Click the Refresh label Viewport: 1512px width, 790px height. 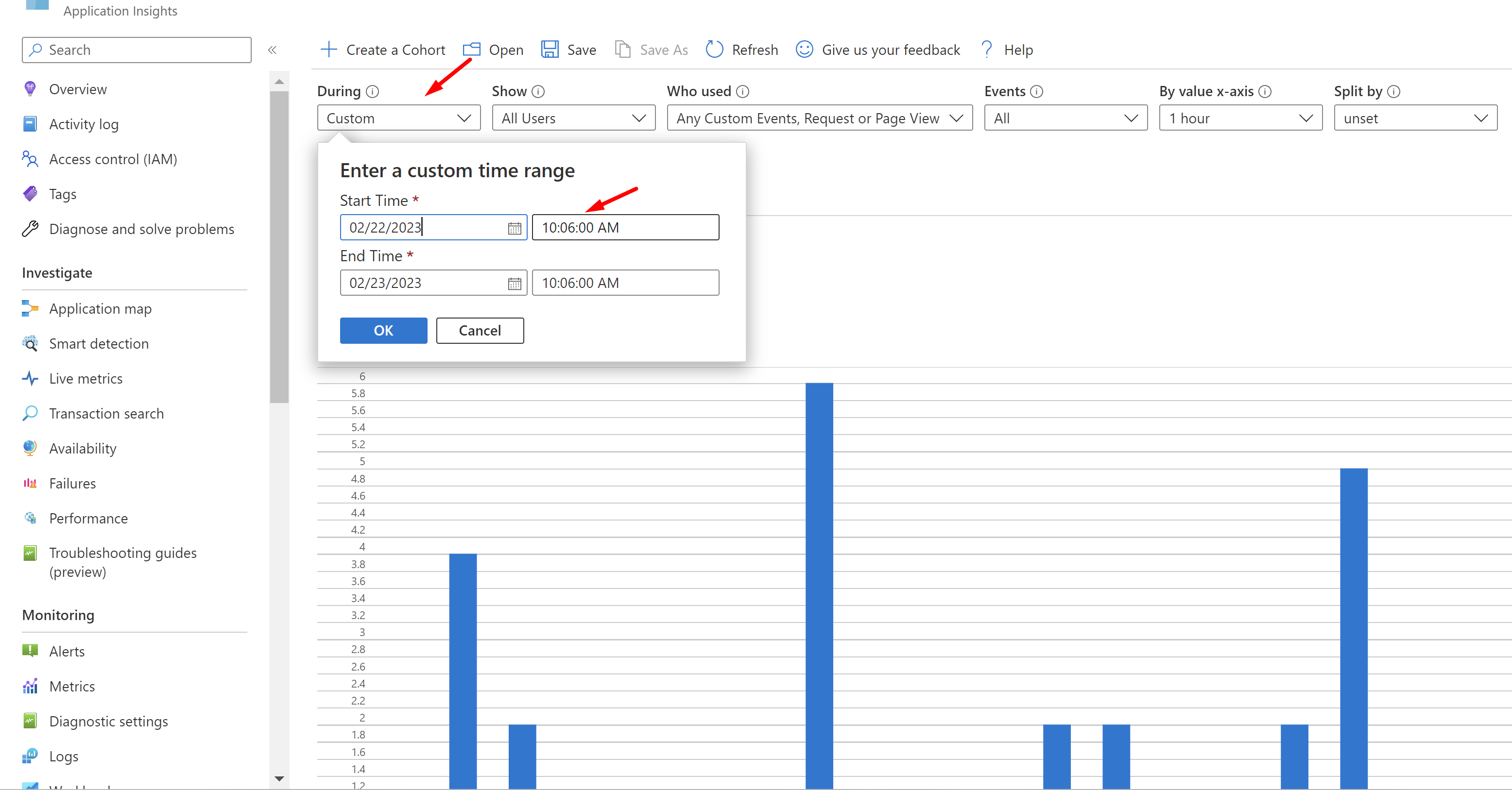tap(755, 50)
